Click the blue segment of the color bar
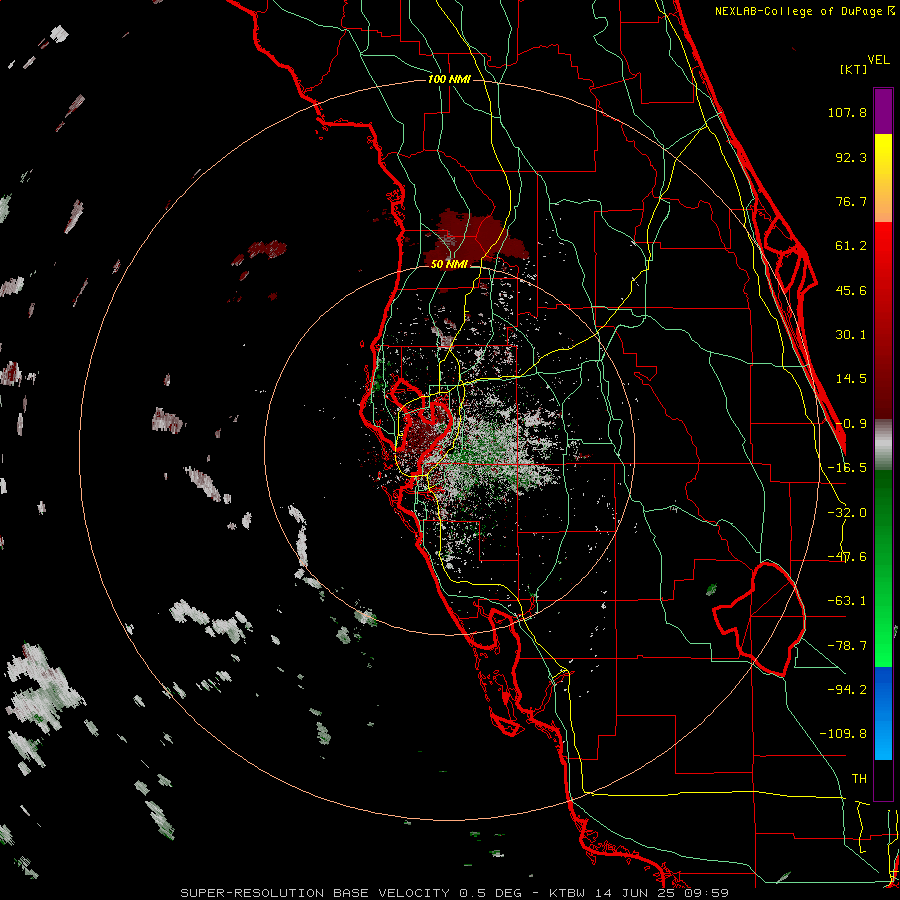900x900 pixels. (x=883, y=713)
